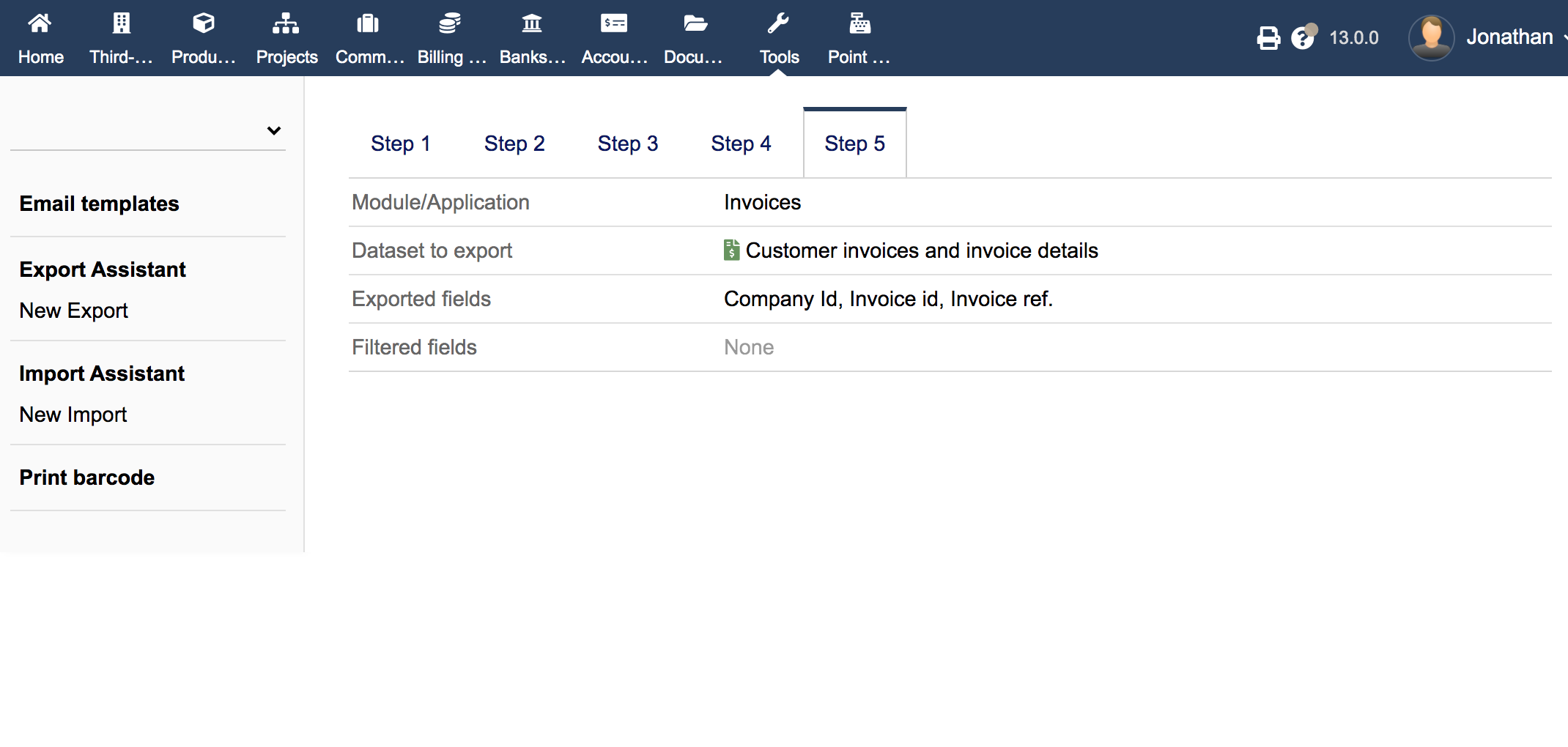Click the green invoice dataset icon
Screen dimensions: 1568x747
click(731, 250)
